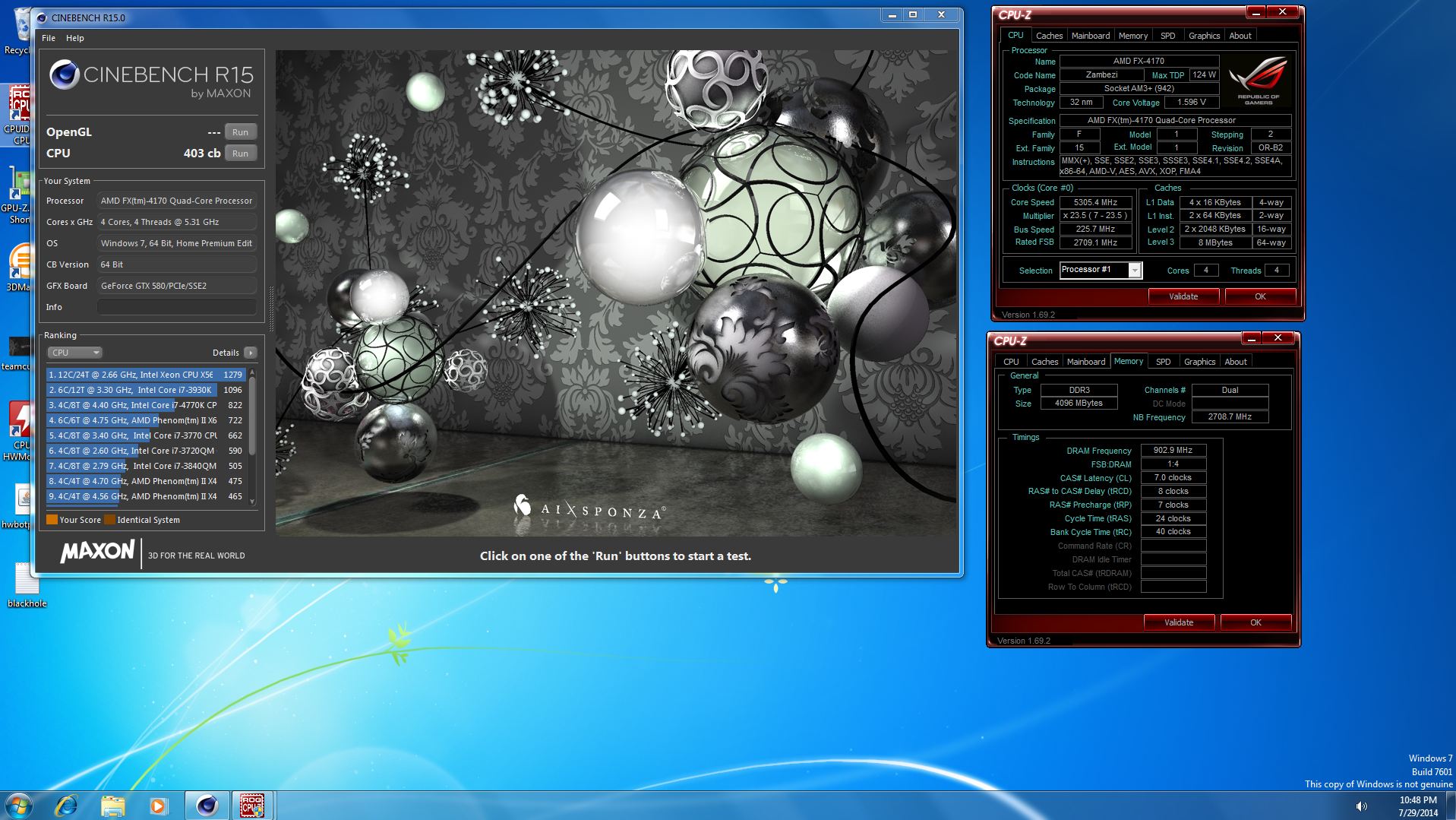
Task: Click the Core Speed value 5305.4 MHz
Action: coord(1095,202)
